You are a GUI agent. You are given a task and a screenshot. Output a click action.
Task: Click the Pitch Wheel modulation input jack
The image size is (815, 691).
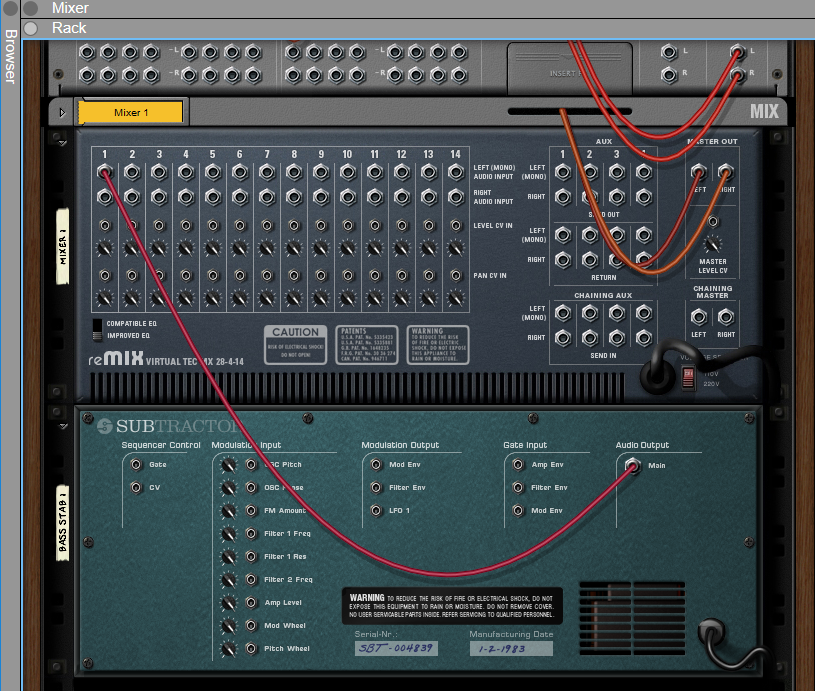point(252,648)
